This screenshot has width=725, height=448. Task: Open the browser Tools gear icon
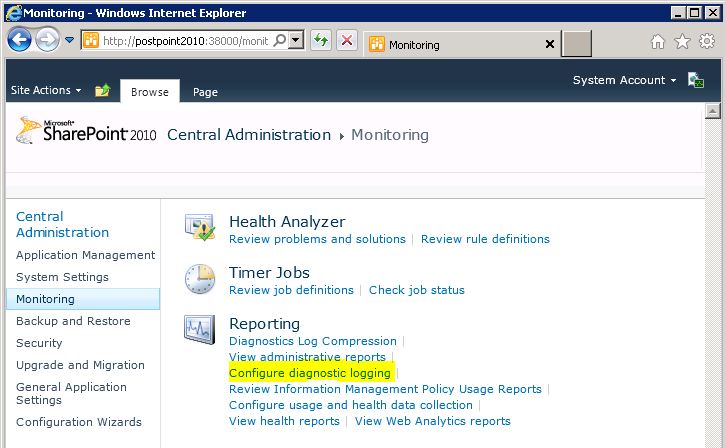click(x=706, y=42)
